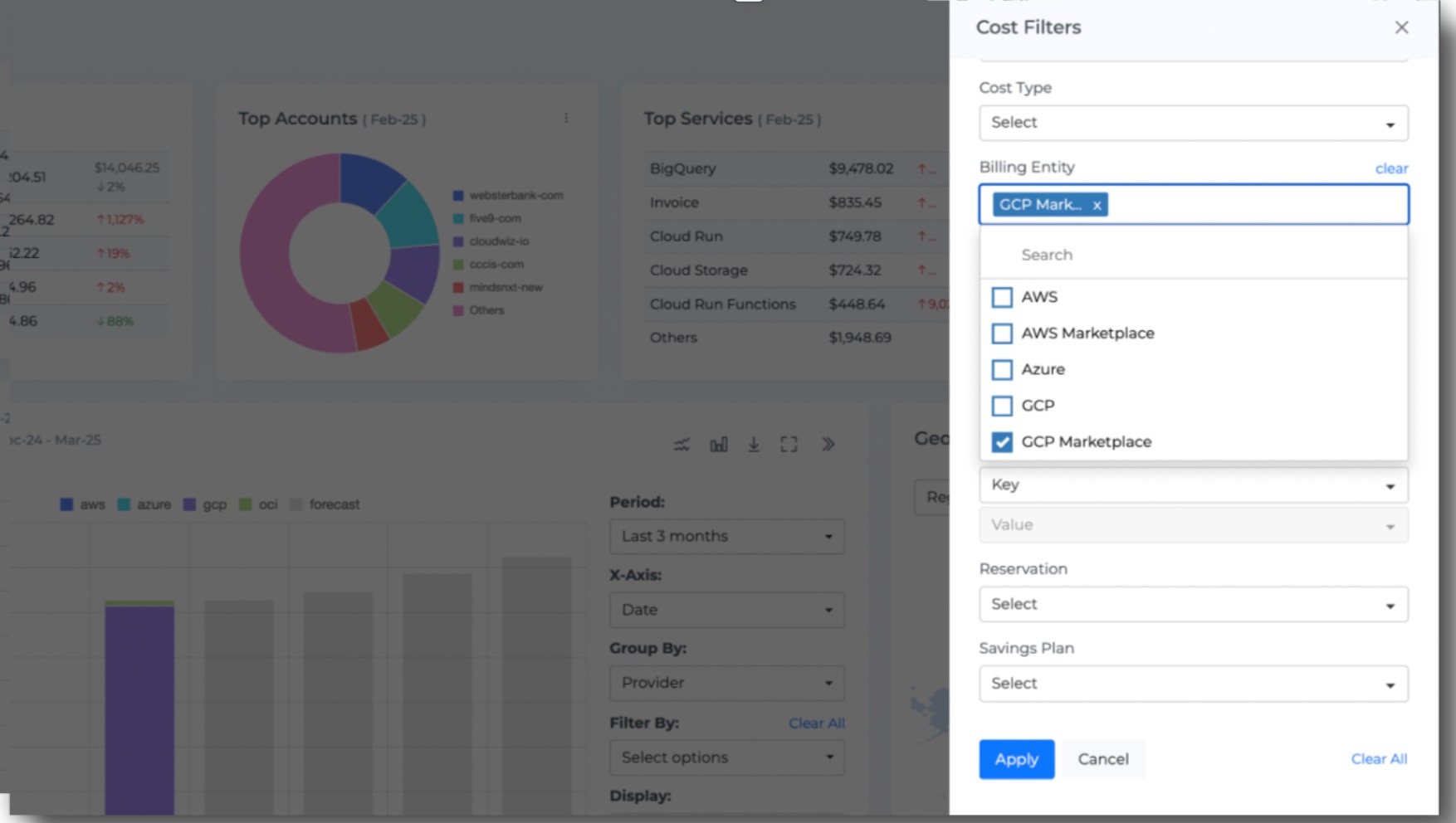1456x823 pixels.
Task: Click the chart compare lines icon
Action: pos(682,445)
